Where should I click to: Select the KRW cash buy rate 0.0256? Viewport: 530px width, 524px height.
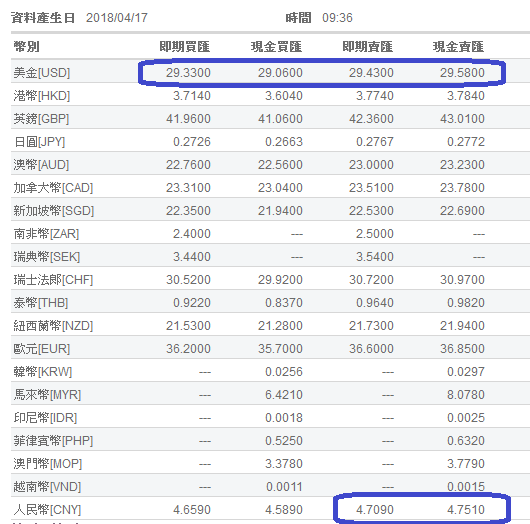284,372
